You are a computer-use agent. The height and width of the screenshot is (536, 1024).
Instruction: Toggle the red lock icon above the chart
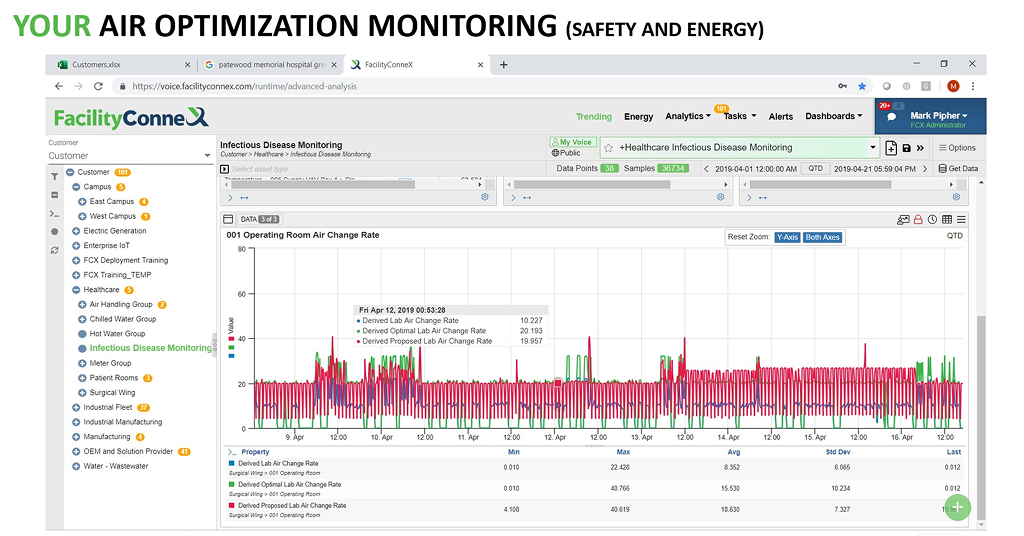point(918,219)
